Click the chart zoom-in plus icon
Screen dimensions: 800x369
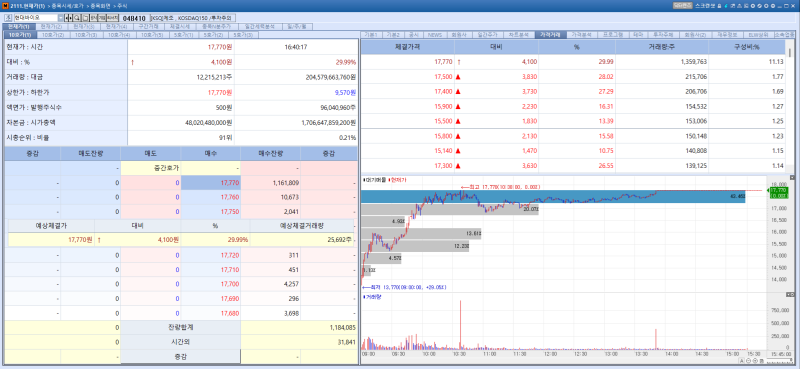(755, 361)
